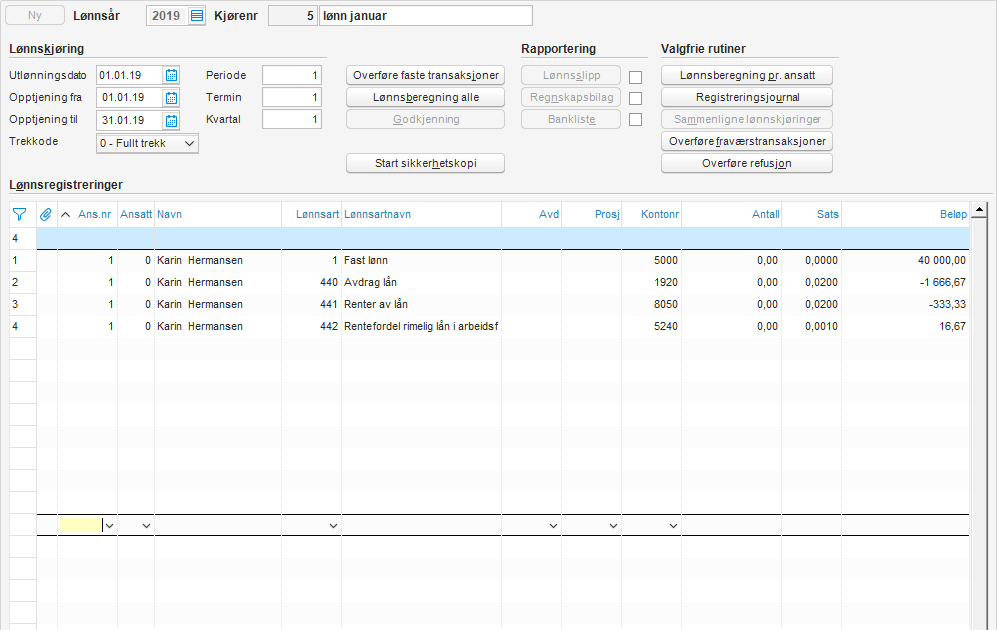Click the Kjørenr description text field
Screen dimensions: 997x630
(x=426, y=16)
